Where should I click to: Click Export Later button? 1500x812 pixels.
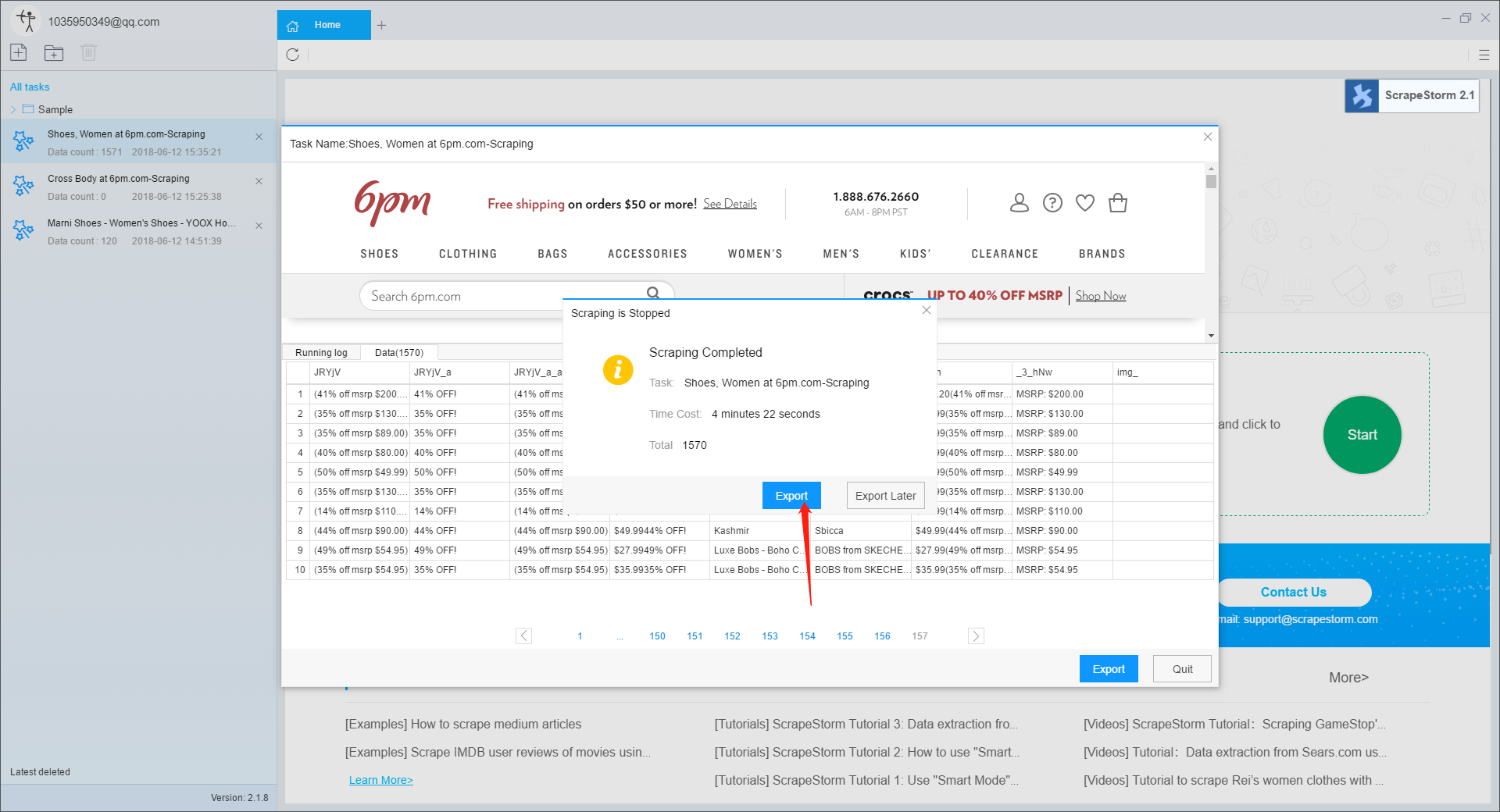click(x=885, y=496)
